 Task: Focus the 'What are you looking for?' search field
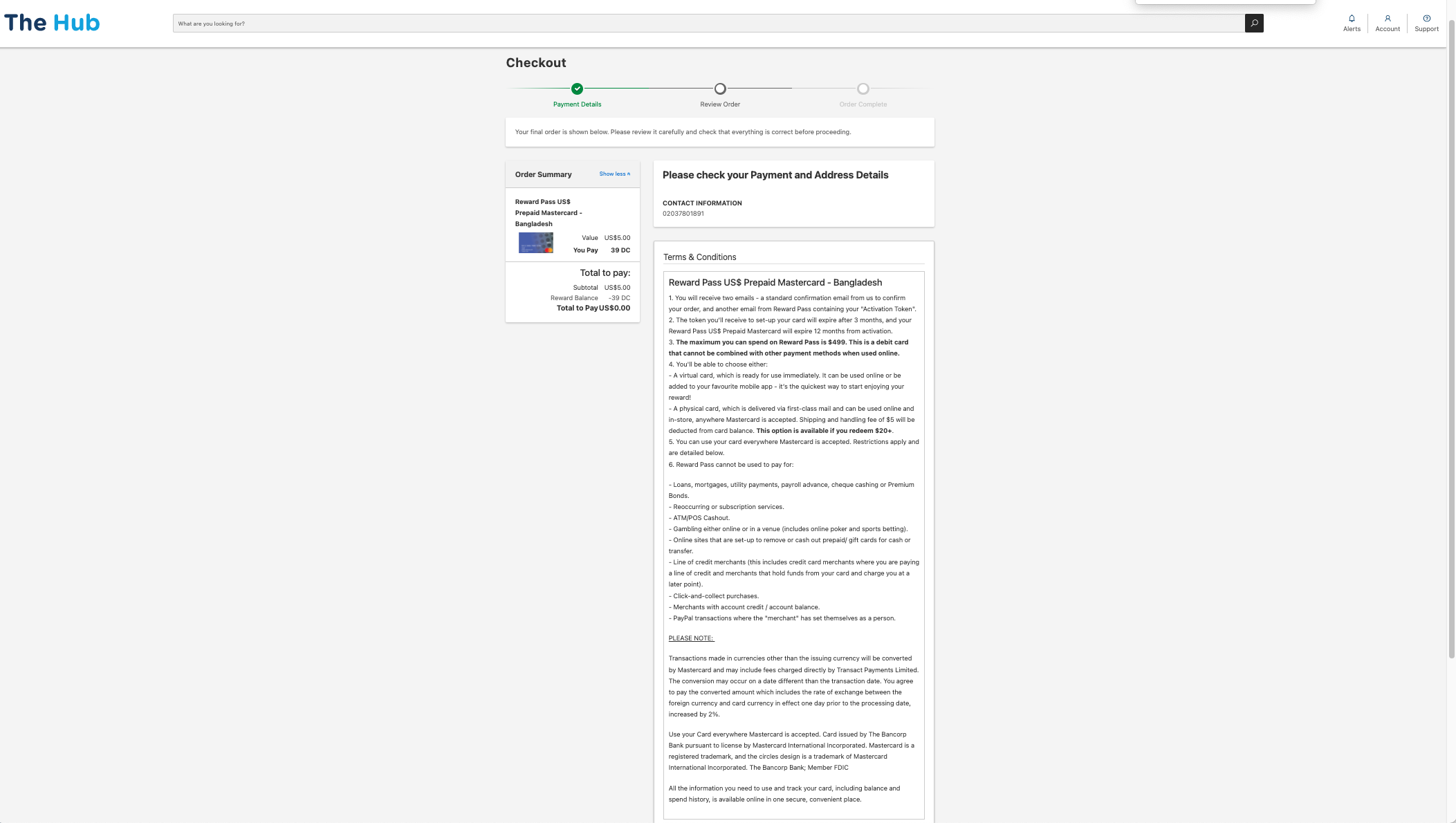(709, 24)
